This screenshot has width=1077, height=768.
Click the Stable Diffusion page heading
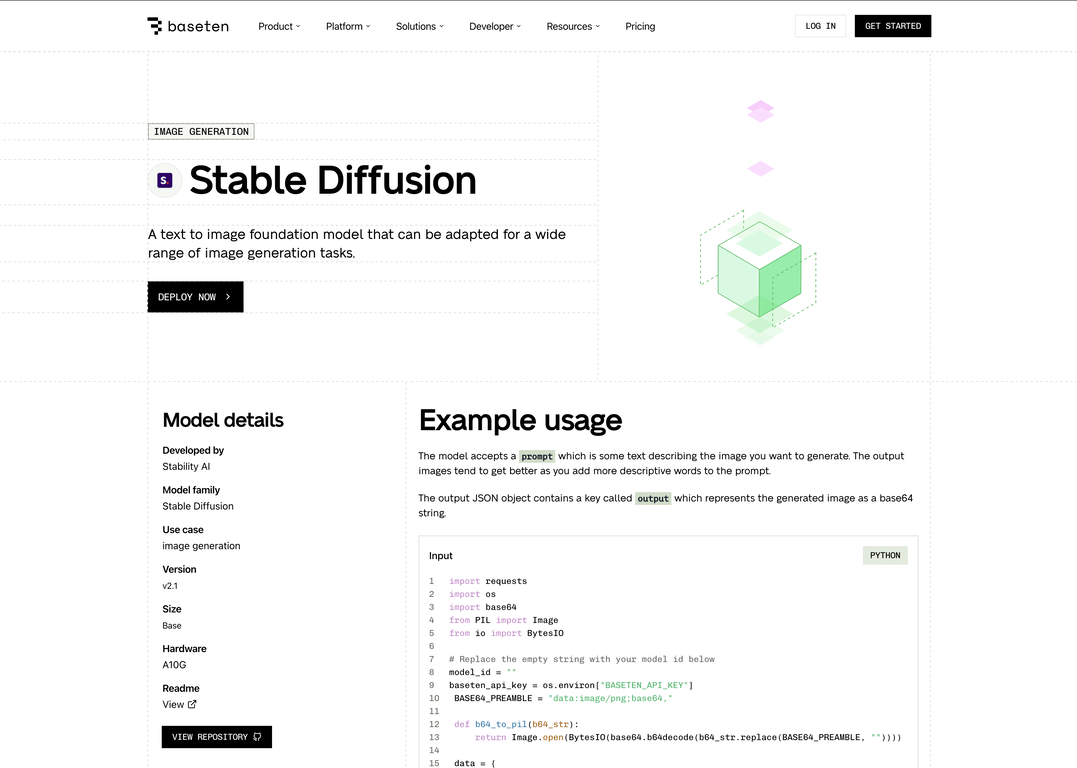[x=332, y=181]
